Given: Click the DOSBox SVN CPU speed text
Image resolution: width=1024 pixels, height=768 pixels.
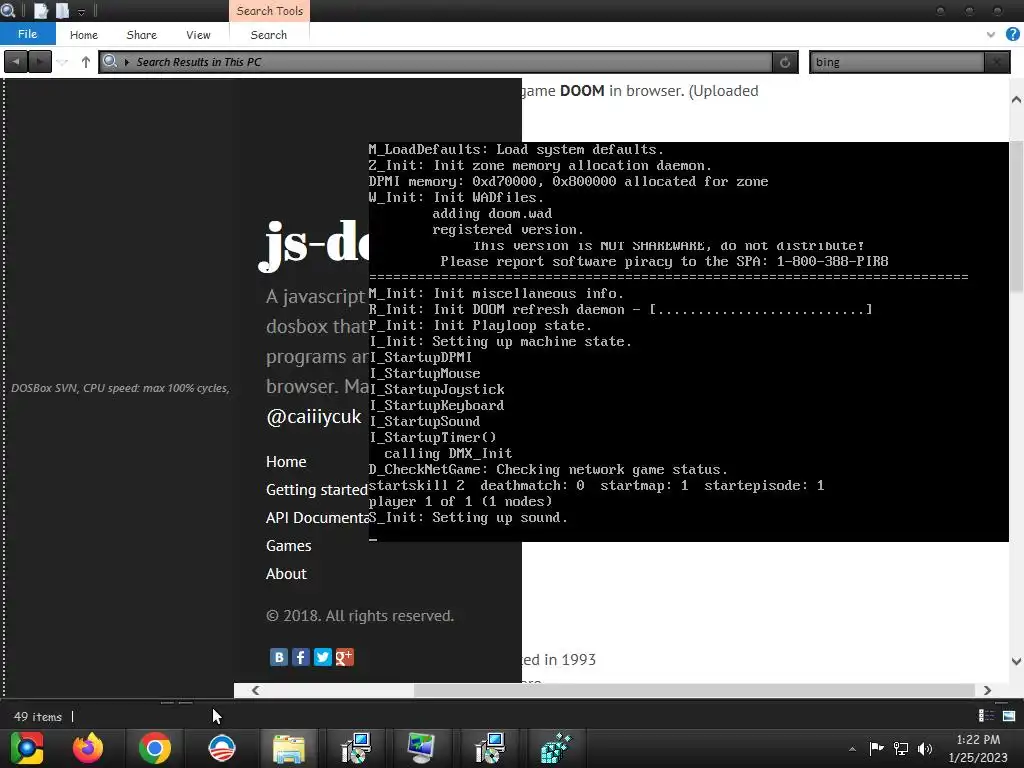Looking at the screenshot, I should [120, 388].
